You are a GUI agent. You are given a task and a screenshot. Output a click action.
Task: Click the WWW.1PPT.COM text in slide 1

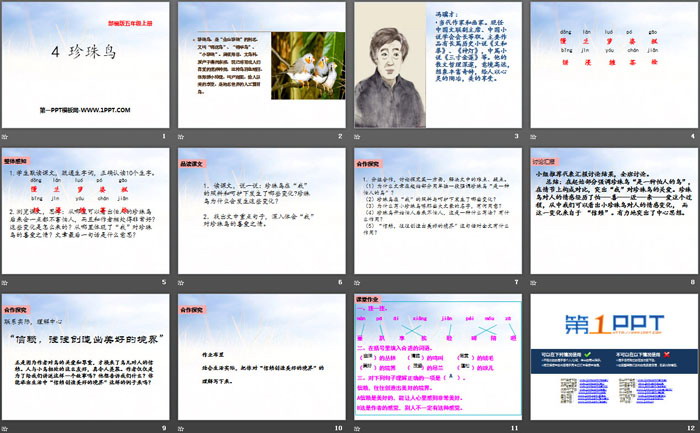click(105, 110)
